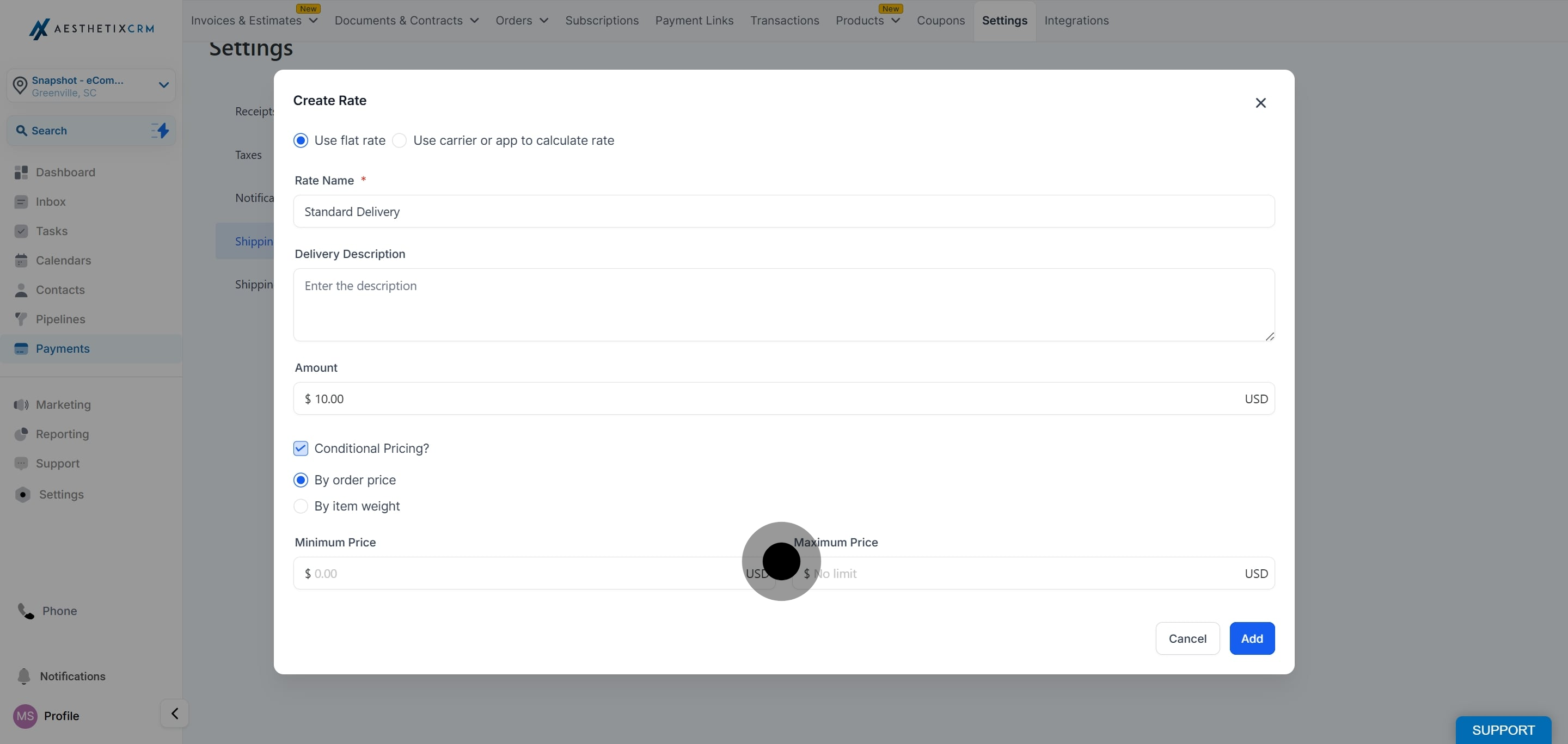The image size is (1568, 744).
Task: Open Marketing from the sidebar
Action: coord(62,404)
